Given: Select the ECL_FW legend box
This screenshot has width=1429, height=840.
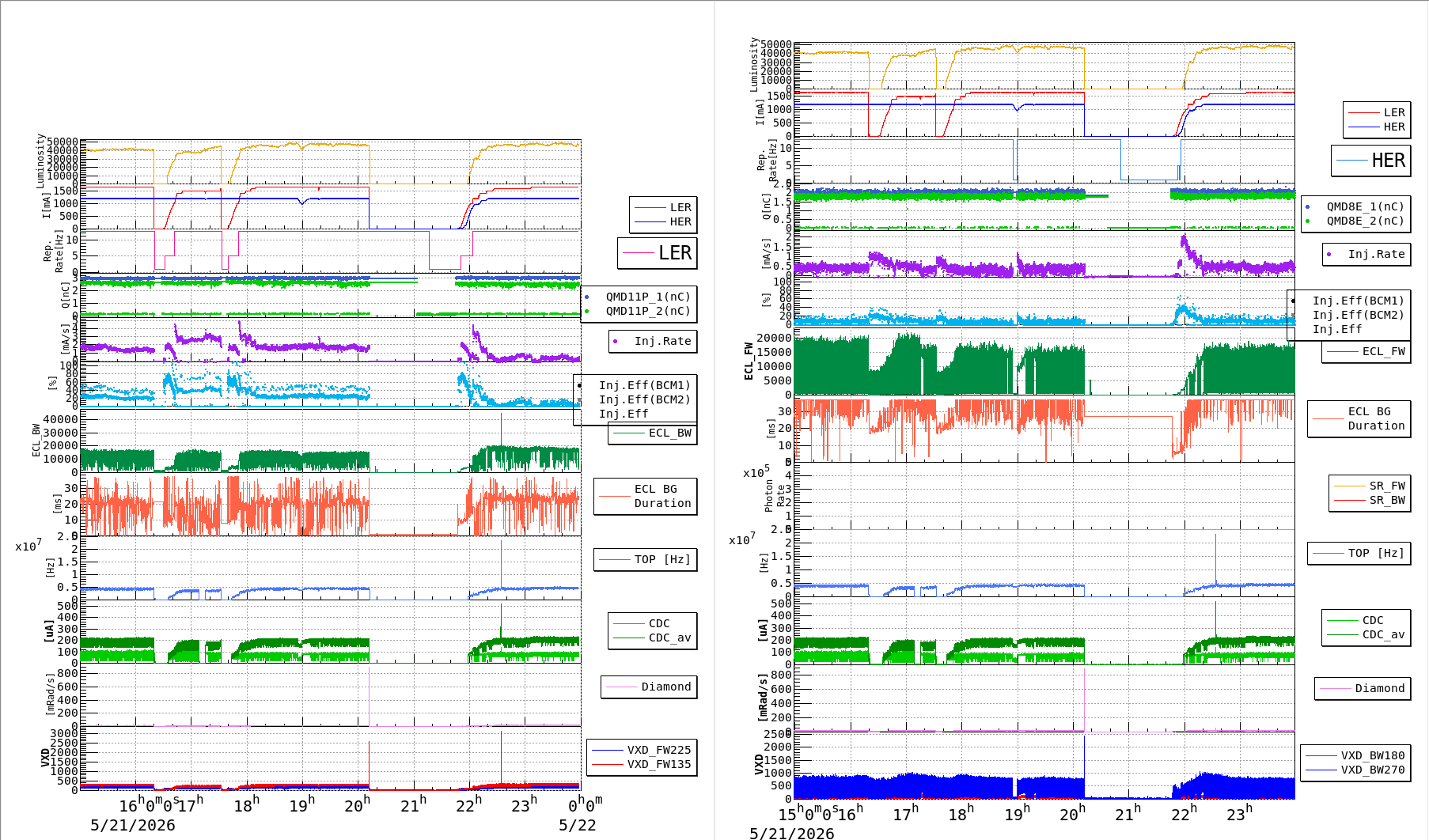Looking at the screenshot, I should (1366, 351).
